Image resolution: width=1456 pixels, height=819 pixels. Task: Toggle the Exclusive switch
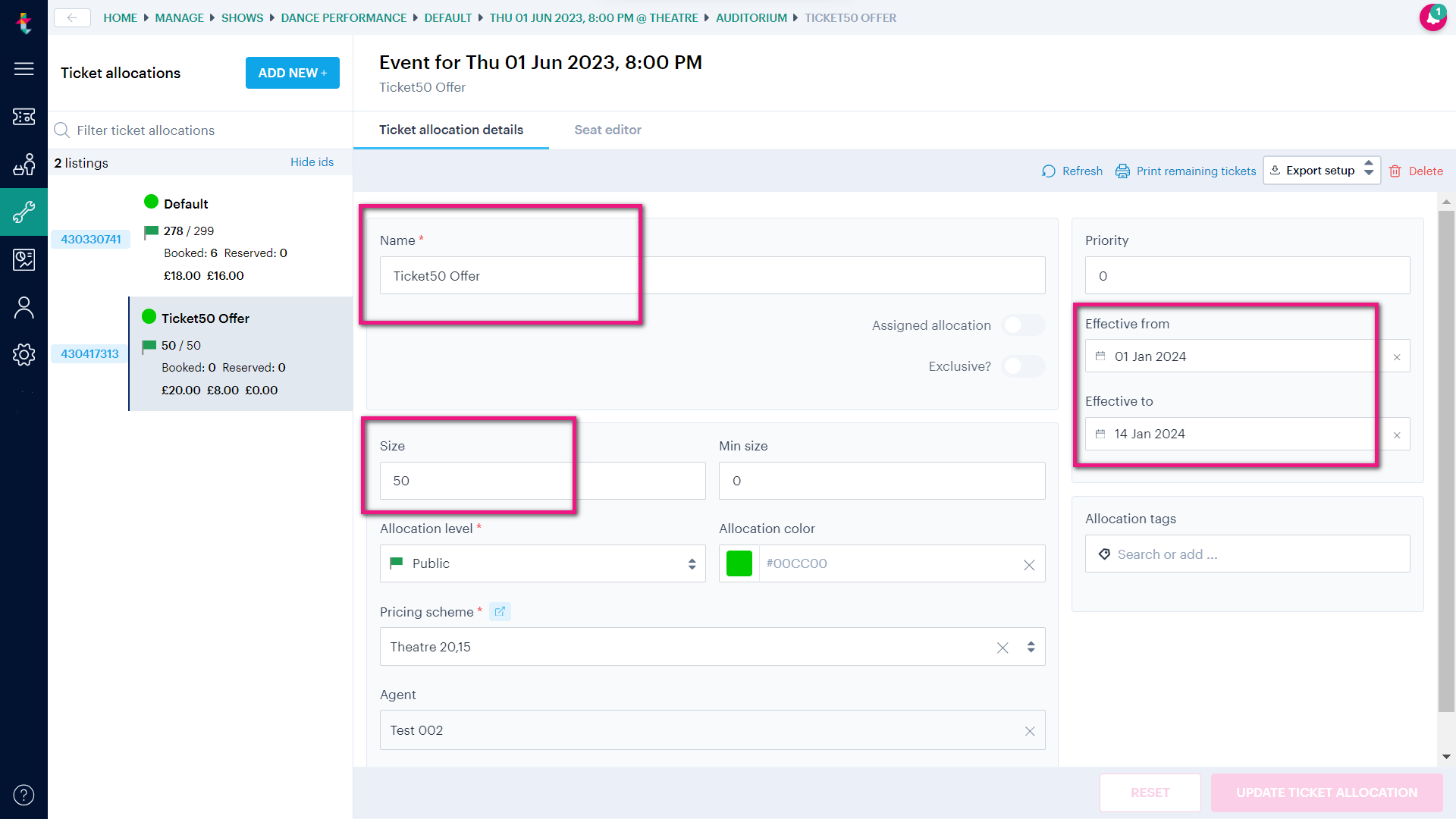point(1023,366)
